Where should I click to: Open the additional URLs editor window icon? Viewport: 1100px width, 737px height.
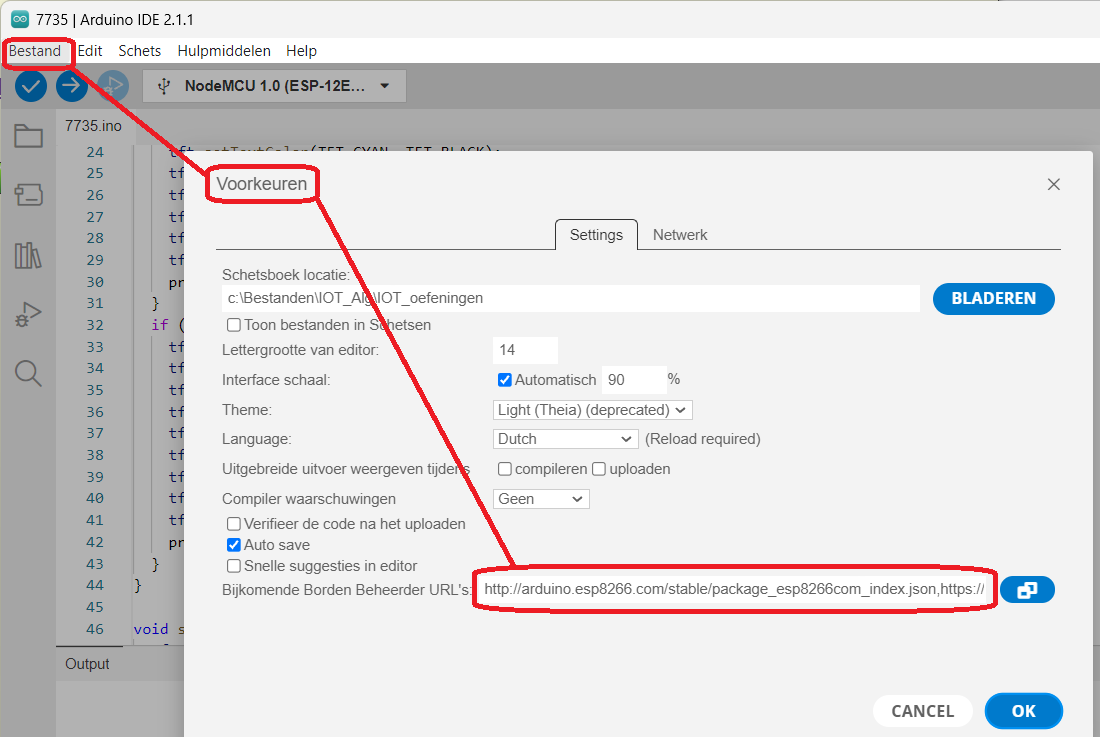[1027, 590]
